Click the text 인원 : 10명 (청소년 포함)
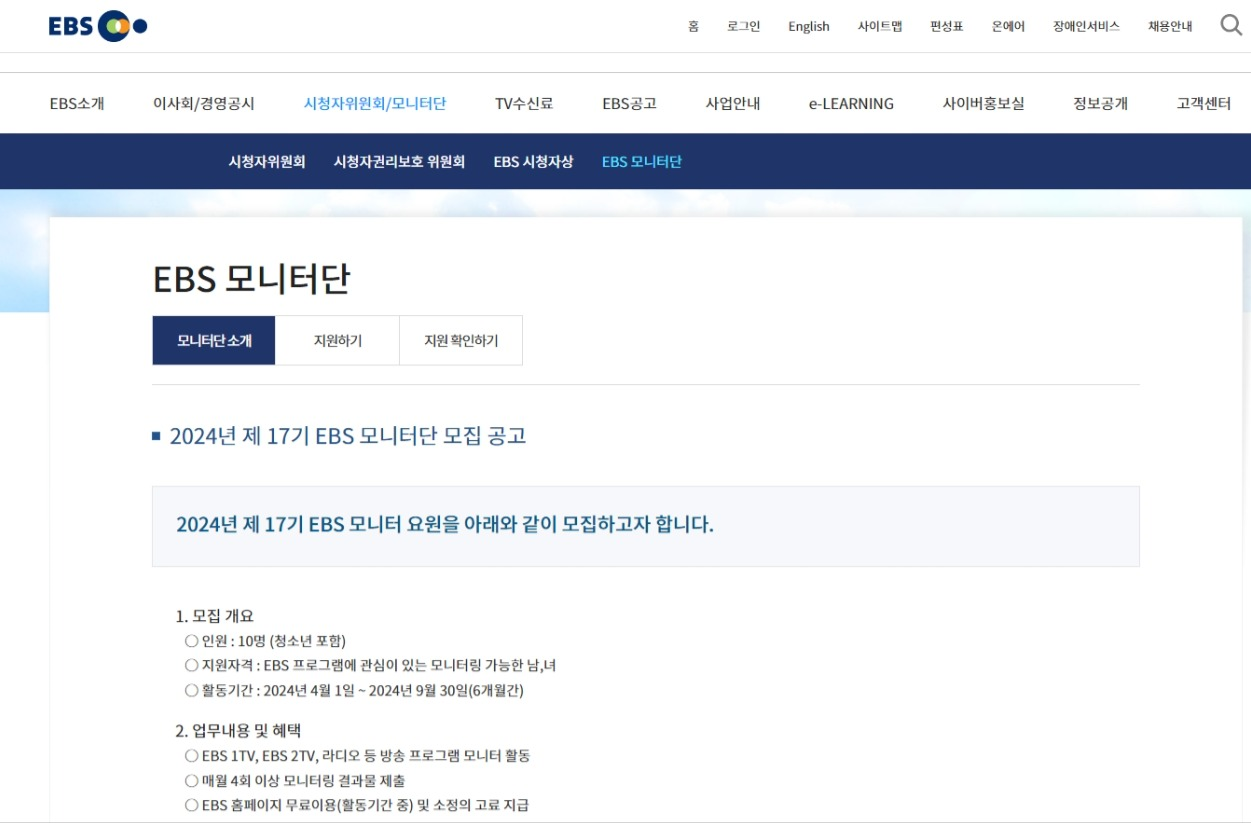The width and height of the screenshot is (1251, 823). click(273, 641)
